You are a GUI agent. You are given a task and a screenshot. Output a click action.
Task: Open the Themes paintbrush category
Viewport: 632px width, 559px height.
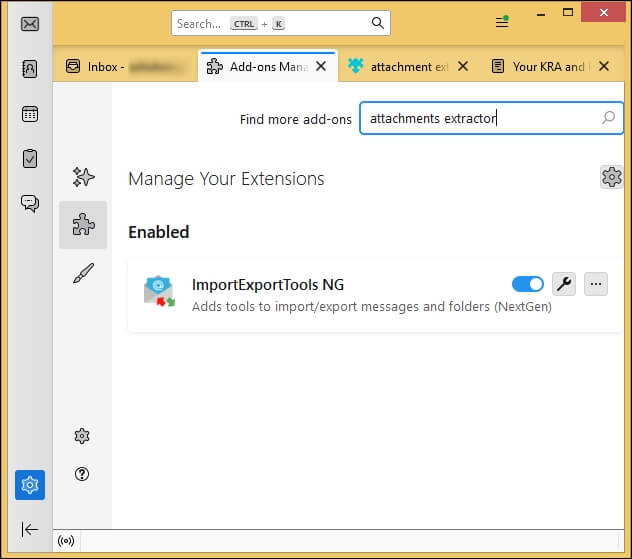(x=83, y=273)
